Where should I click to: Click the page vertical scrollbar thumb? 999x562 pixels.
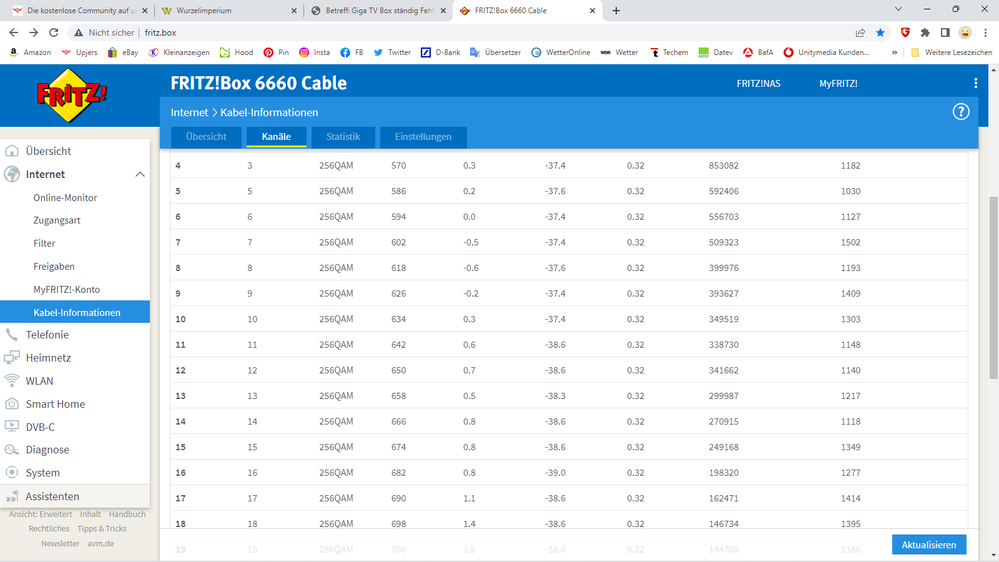click(x=993, y=288)
